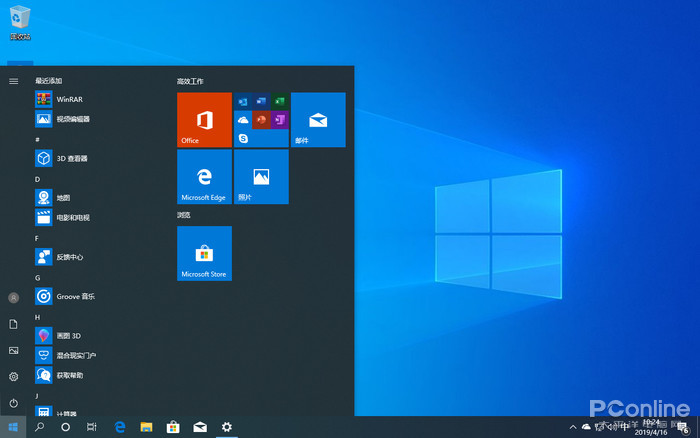Open the Office tile

pos(204,119)
